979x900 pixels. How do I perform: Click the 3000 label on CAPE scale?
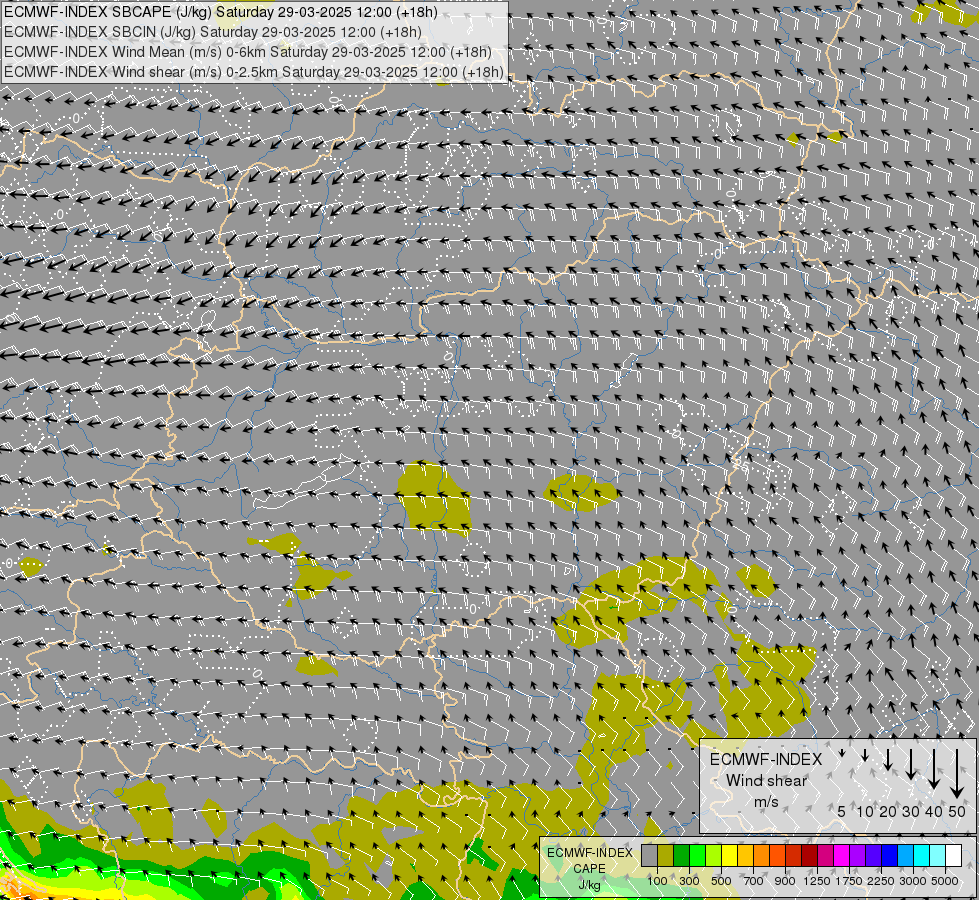point(913,881)
